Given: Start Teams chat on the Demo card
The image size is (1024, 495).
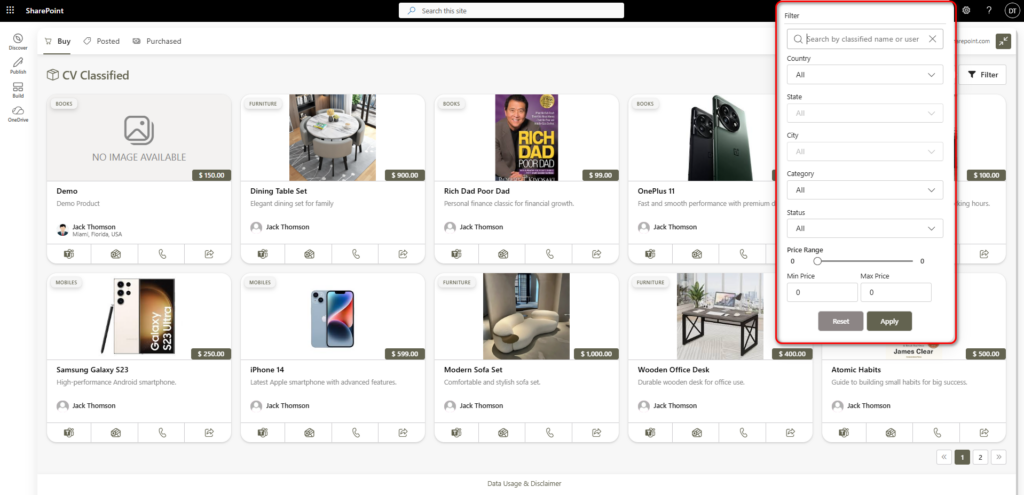Looking at the screenshot, I should (x=69, y=254).
